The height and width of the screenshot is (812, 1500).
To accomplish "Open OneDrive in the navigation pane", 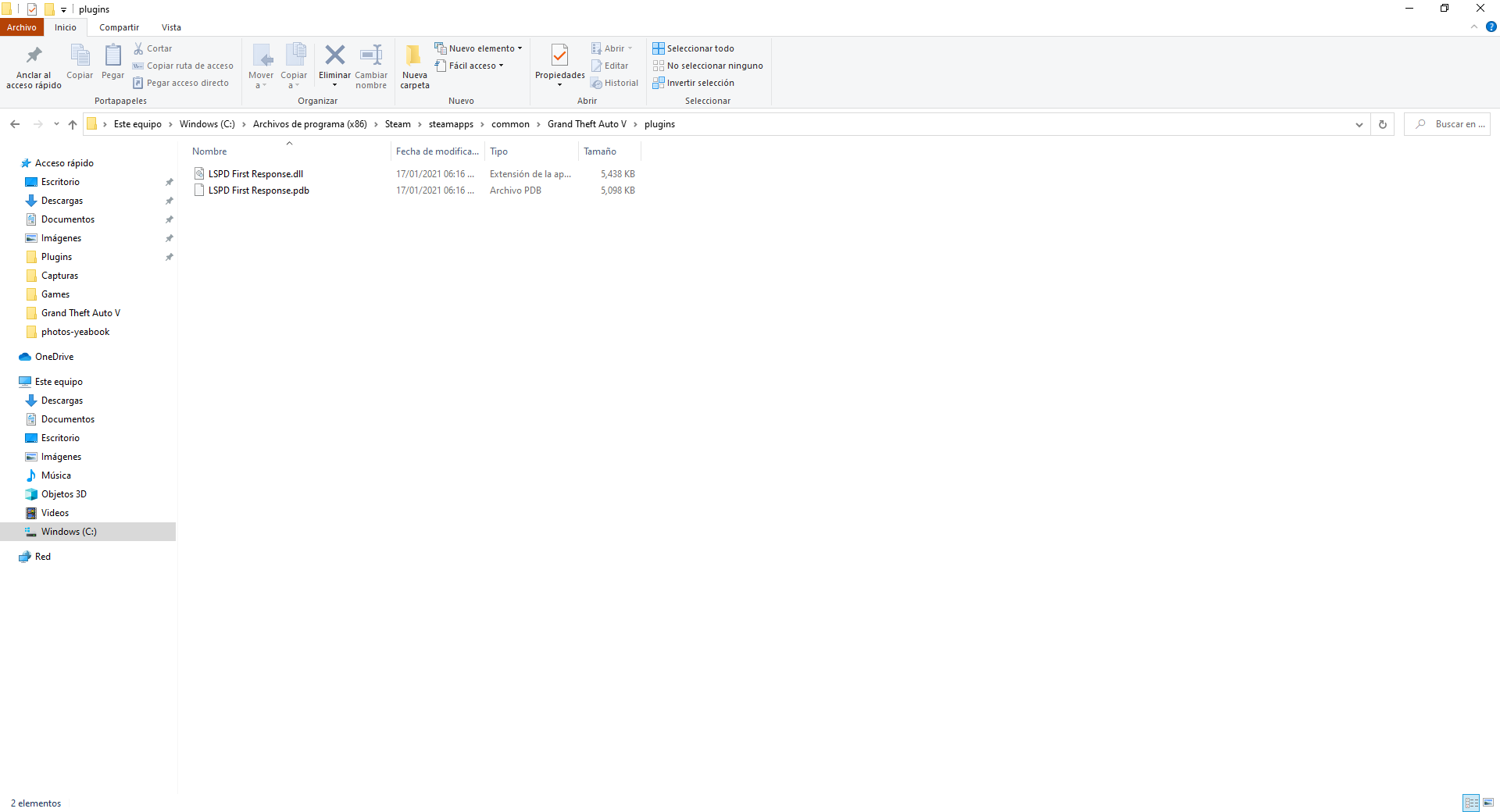I will pos(54,357).
